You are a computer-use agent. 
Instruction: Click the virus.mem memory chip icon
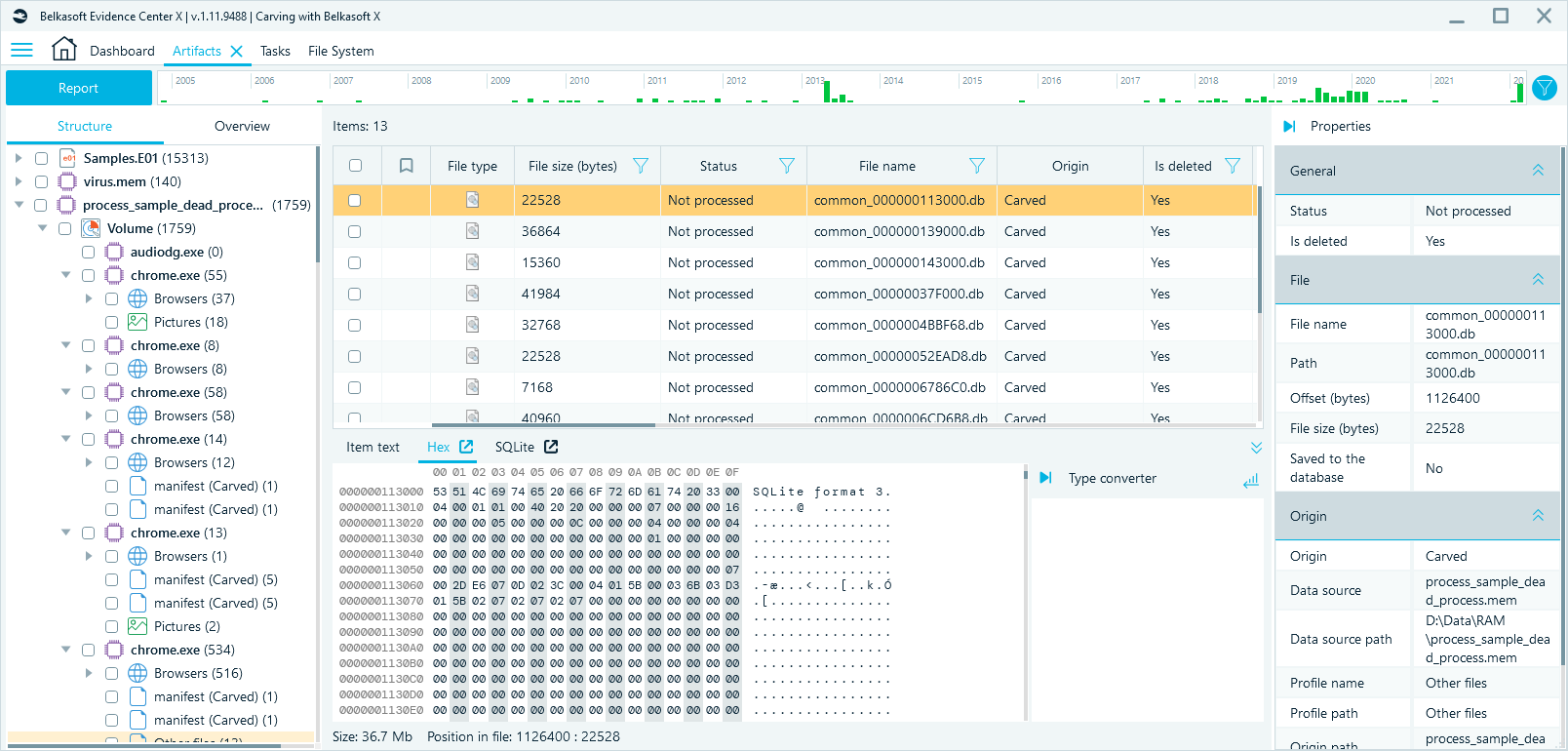[x=67, y=181]
